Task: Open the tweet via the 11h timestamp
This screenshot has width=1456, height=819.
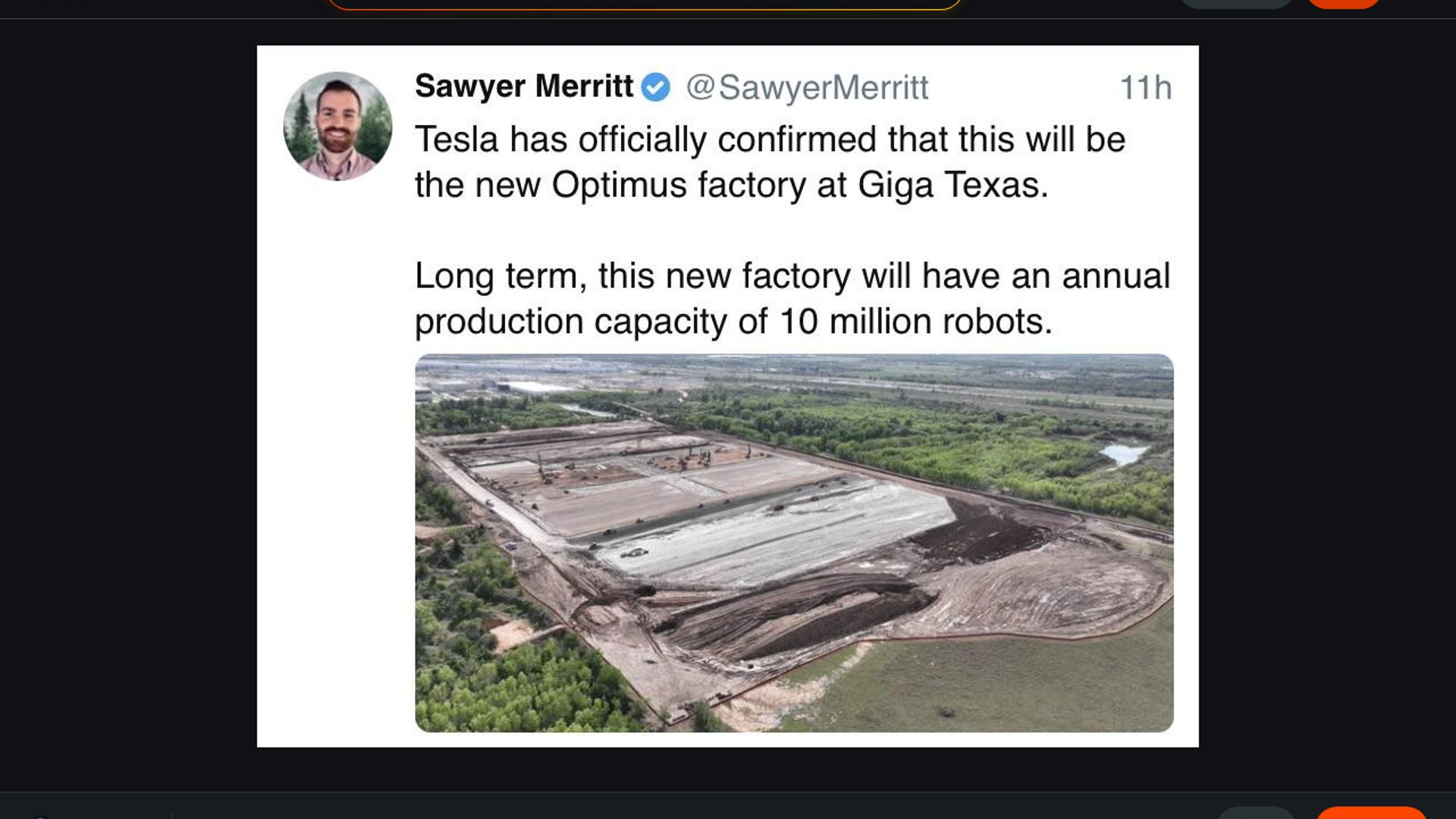Action: (x=1145, y=87)
